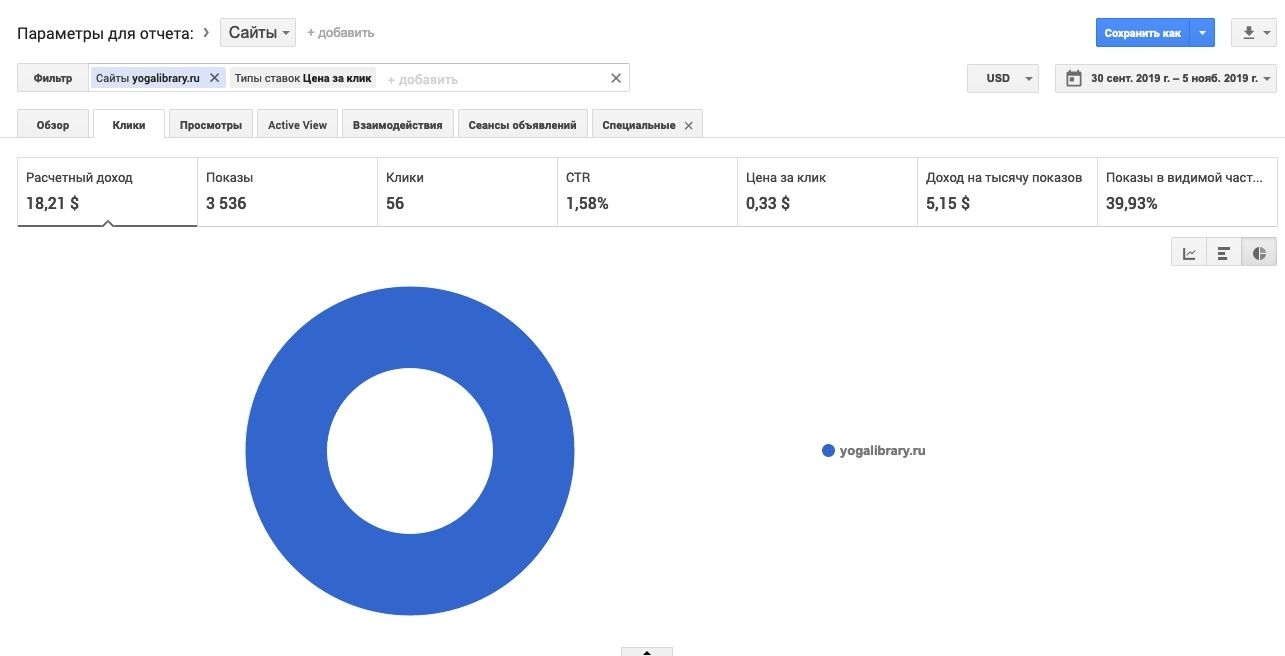
Task: Close the Специальные tab
Action: (687, 125)
